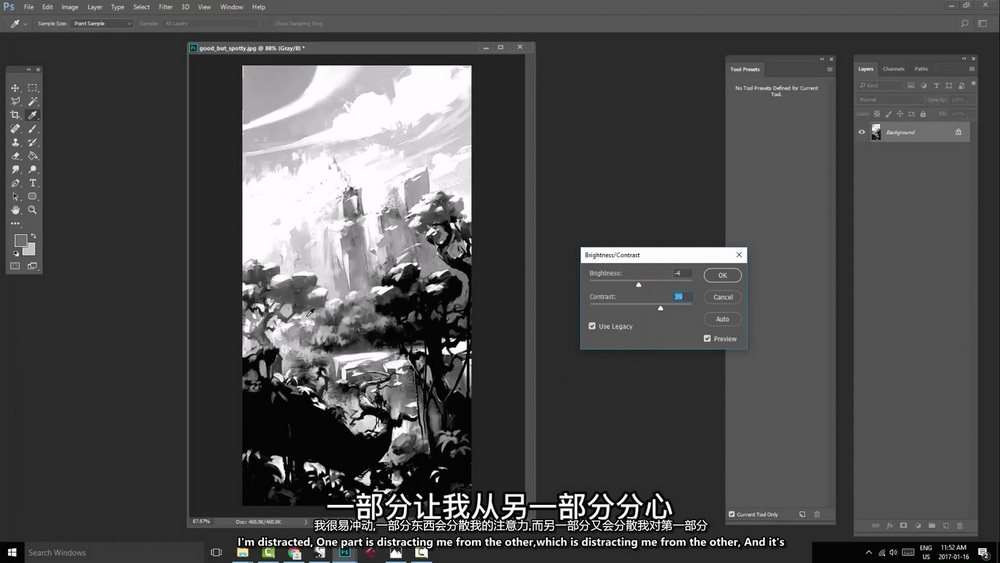Select the Move tool
The image size is (1000, 563).
point(15,88)
